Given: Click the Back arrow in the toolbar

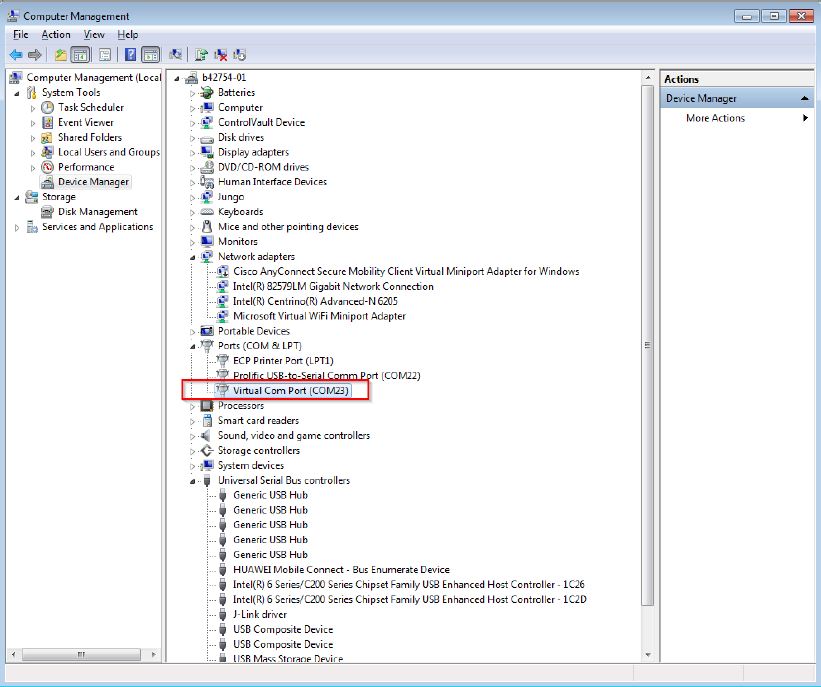Looking at the screenshot, I should click(16, 54).
